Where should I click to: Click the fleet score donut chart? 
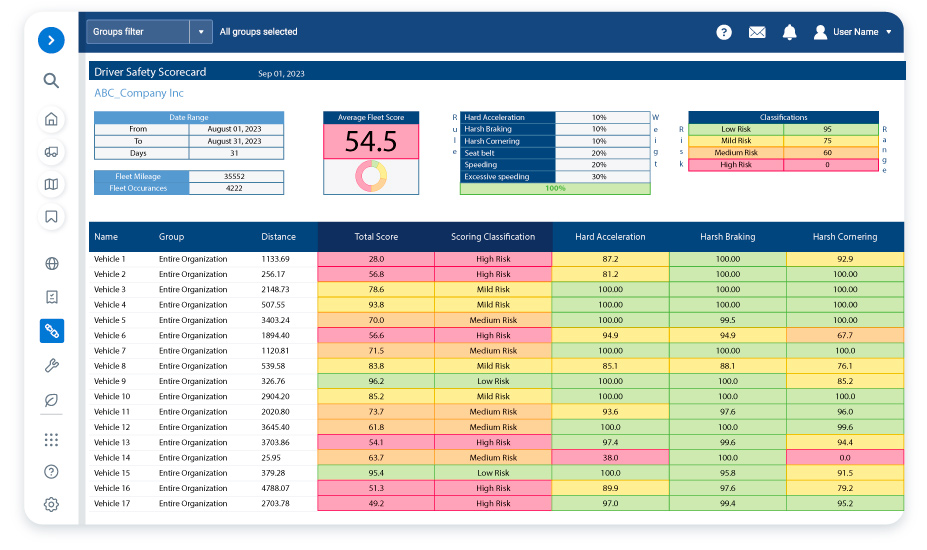pyautogui.click(x=371, y=177)
